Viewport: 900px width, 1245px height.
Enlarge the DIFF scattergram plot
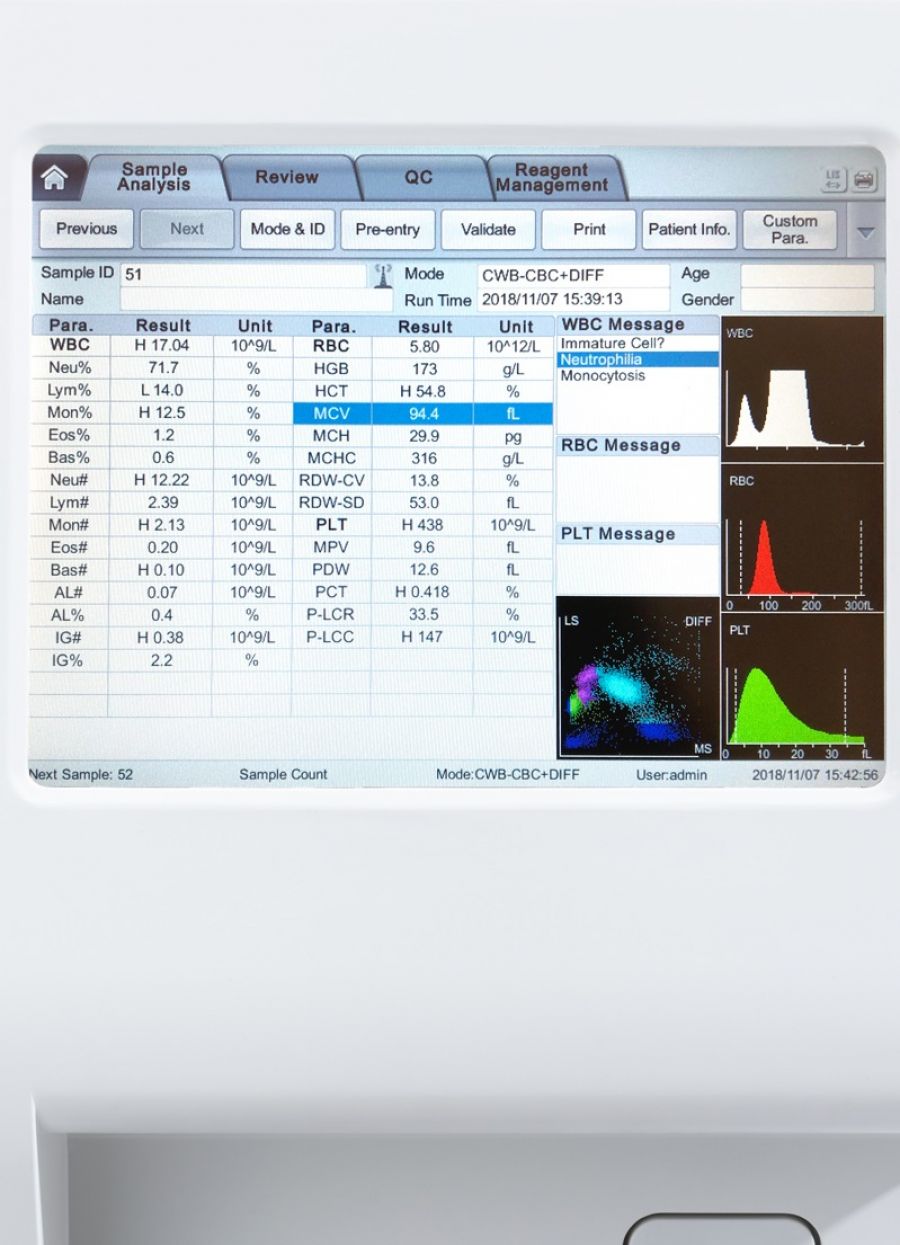(638, 678)
